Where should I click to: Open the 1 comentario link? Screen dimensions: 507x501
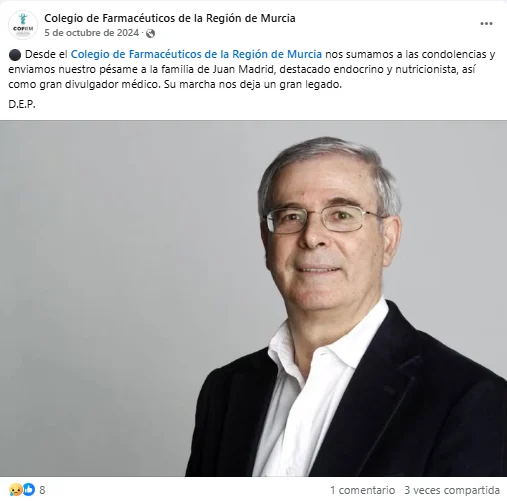tap(362, 490)
